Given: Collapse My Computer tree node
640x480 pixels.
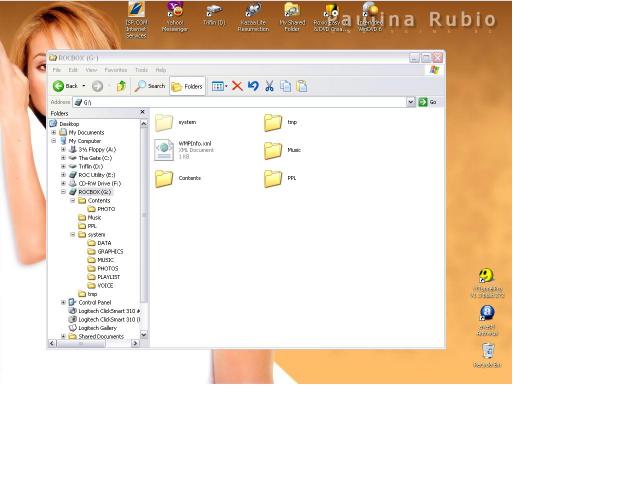Looking at the screenshot, I should 53,141.
